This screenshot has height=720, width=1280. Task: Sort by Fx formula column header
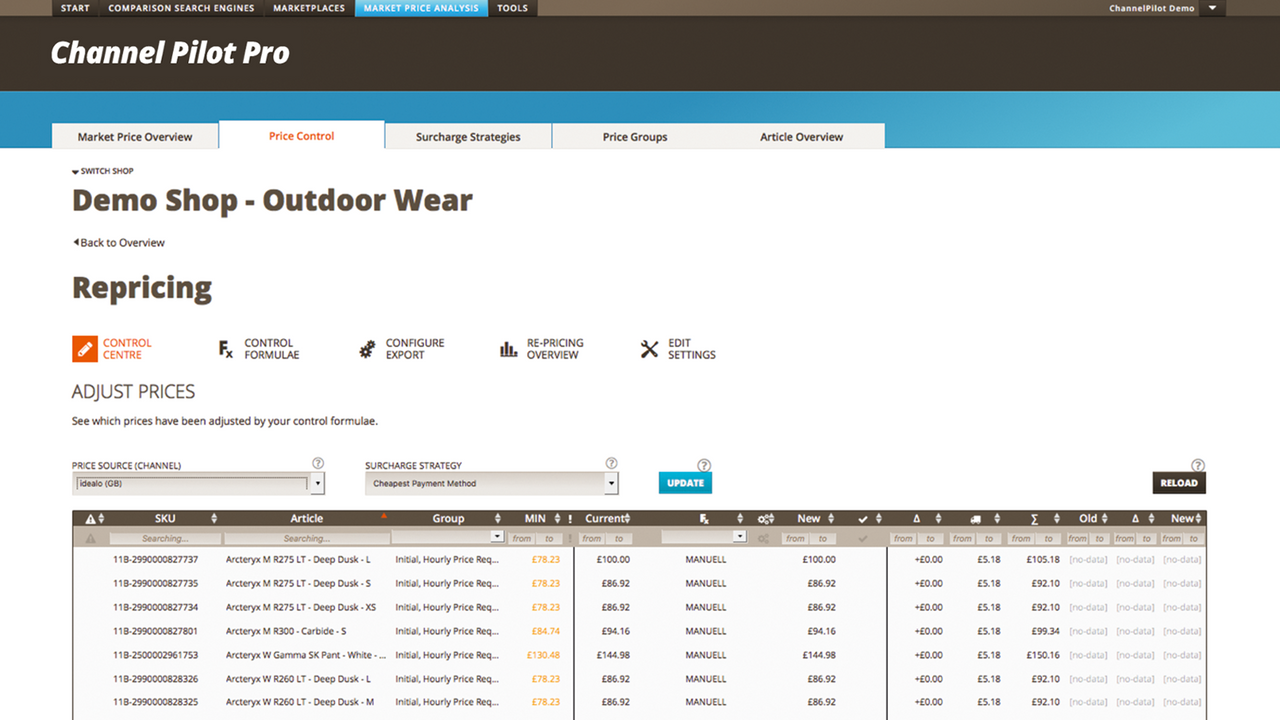(705, 519)
